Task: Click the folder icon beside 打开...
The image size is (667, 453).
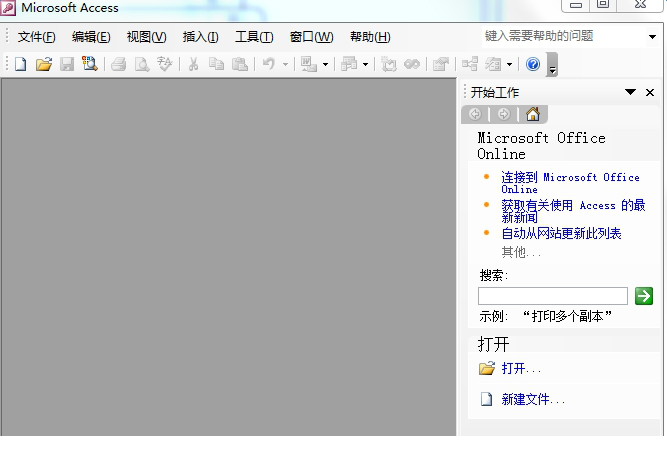Action: pyautogui.click(x=487, y=368)
